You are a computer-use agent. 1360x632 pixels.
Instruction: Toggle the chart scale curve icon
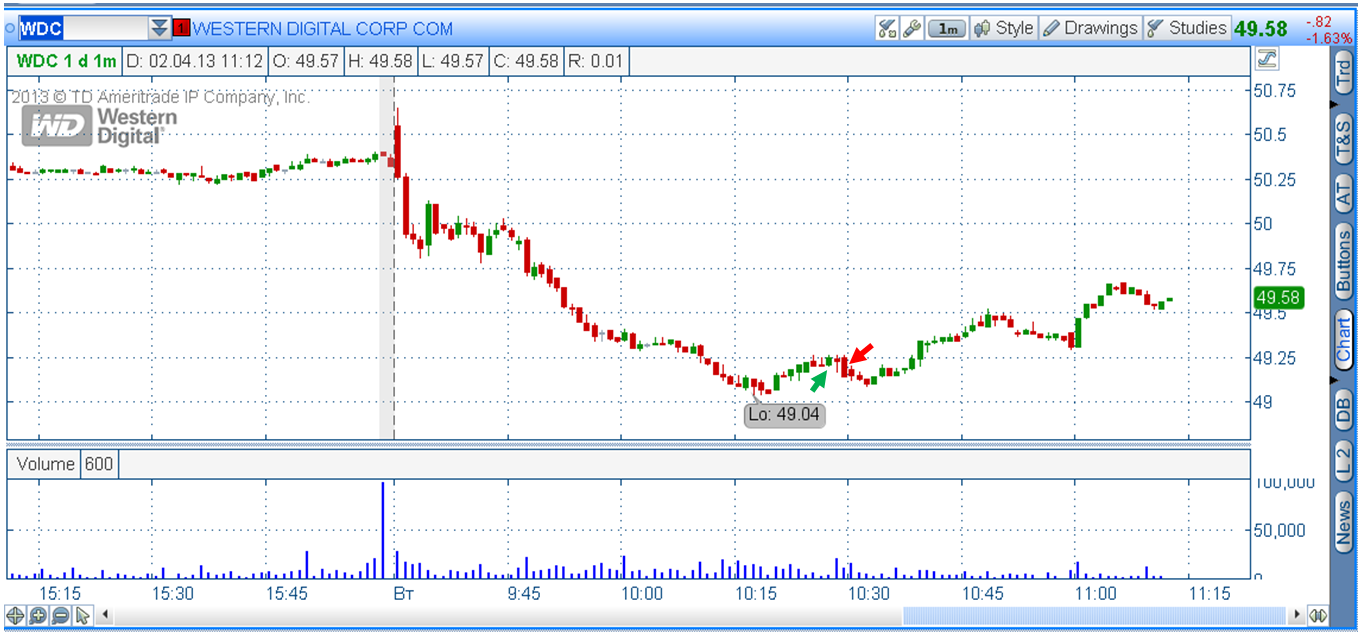point(1267,59)
